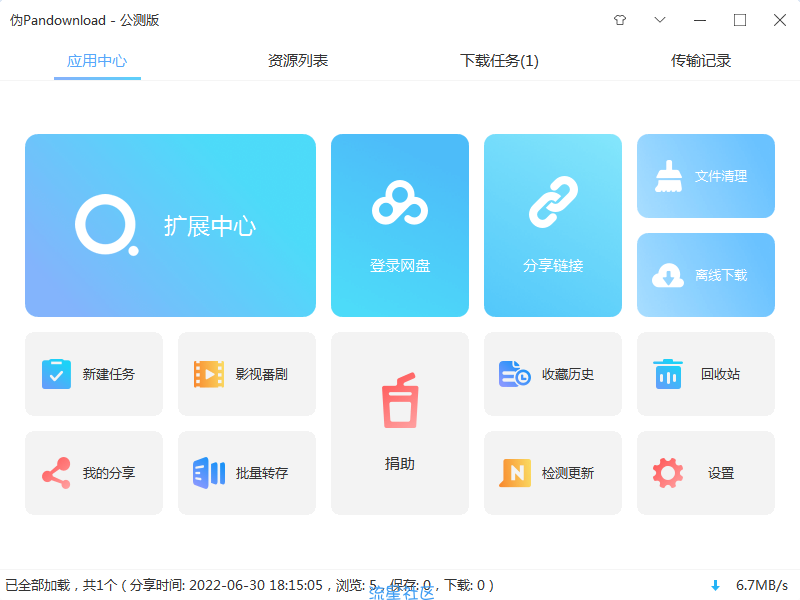
Task: Click the 文件清理 label
Action: click(x=721, y=176)
